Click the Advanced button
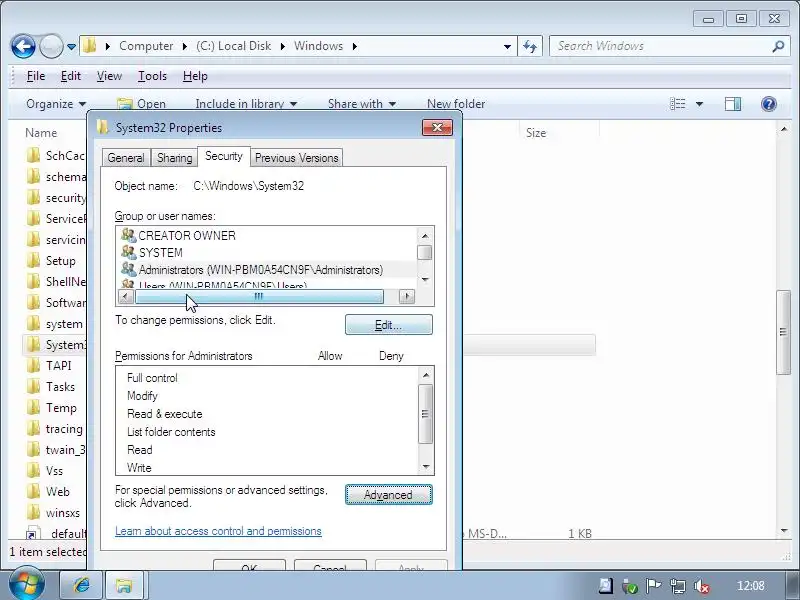 click(x=389, y=495)
